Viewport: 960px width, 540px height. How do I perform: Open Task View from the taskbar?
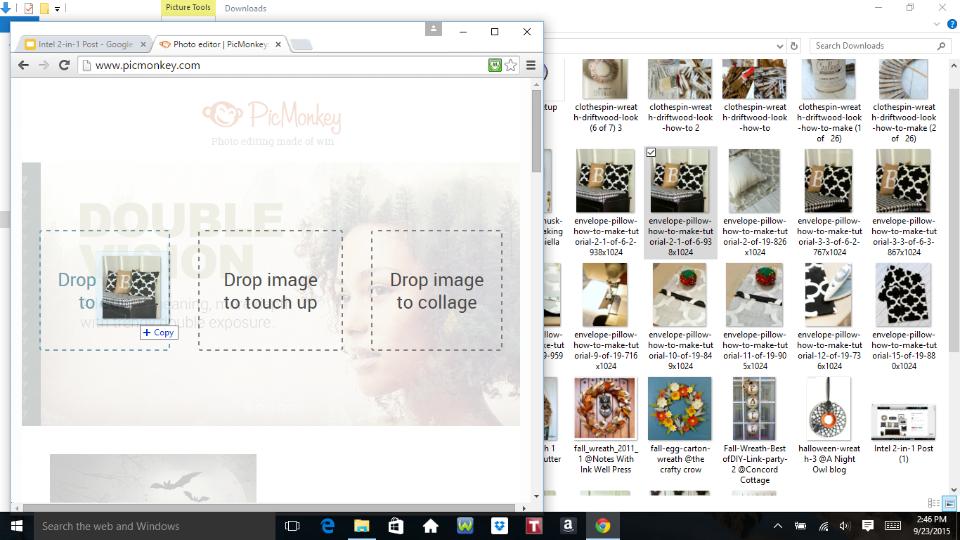click(x=293, y=526)
